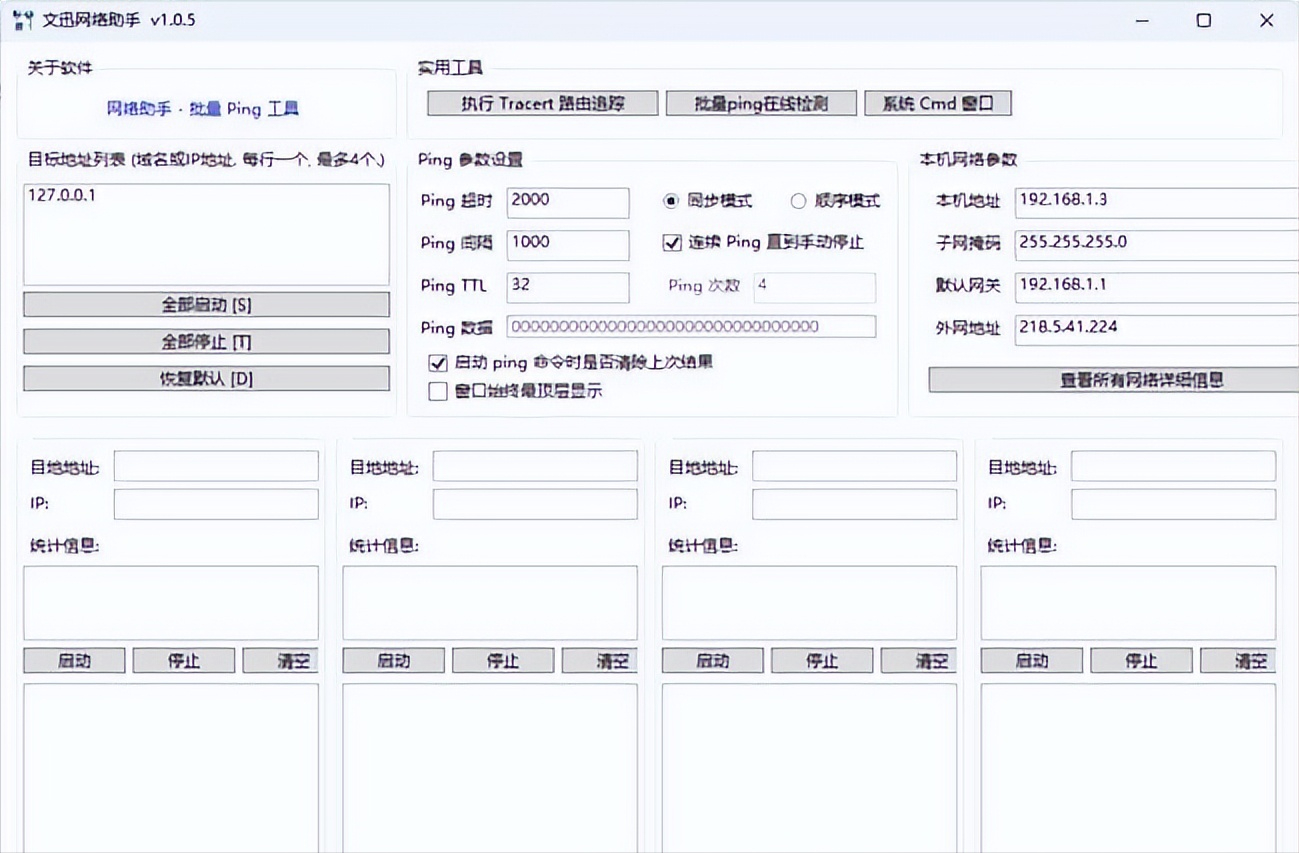The height and width of the screenshot is (853, 1299).
Task: Focus the target address list containing 127.0.0.1
Action: point(206,235)
